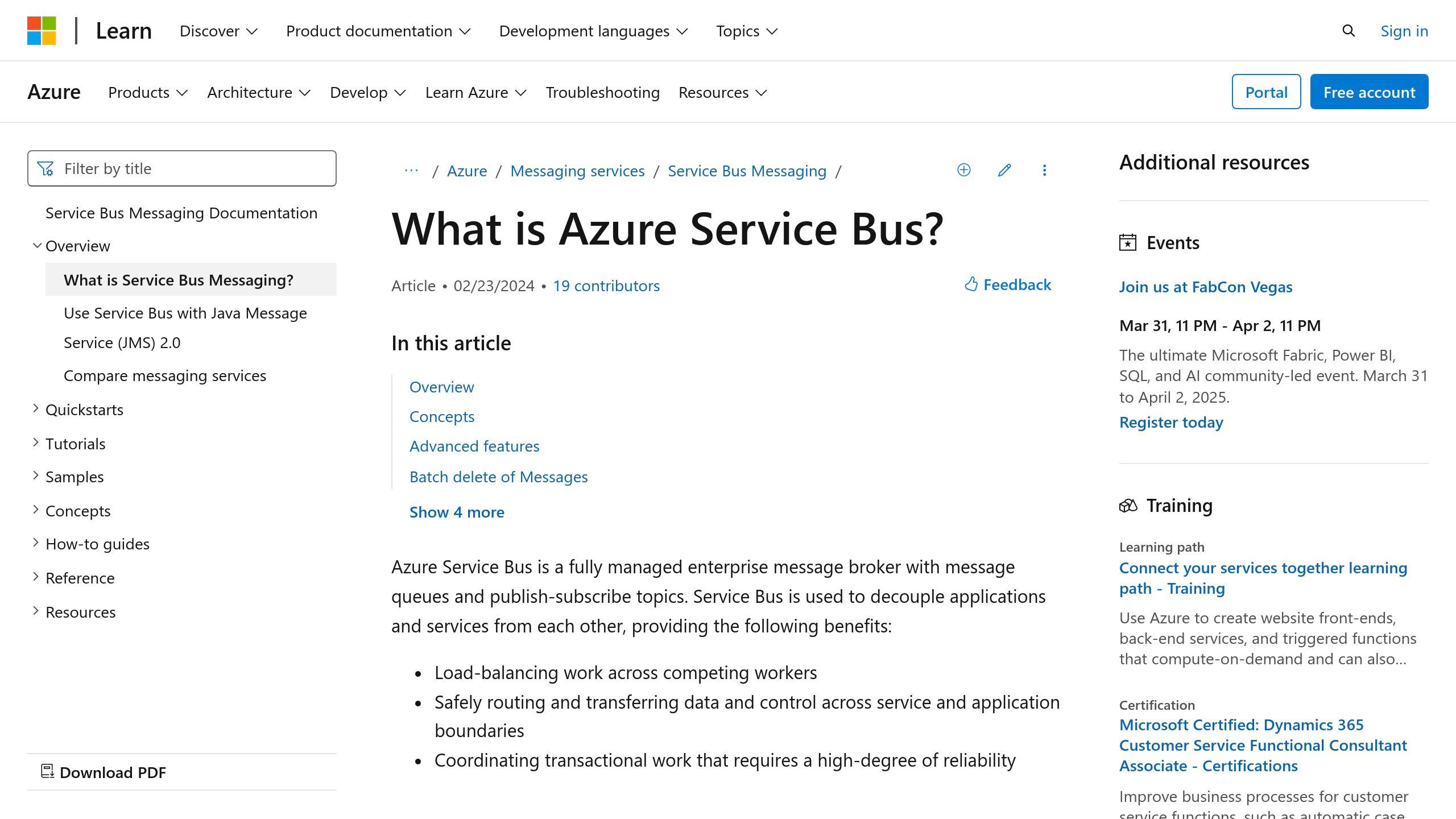Click the Microsoft logo
Image resolution: width=1456 pixels, height=819 pixels.
click(42, 31)
